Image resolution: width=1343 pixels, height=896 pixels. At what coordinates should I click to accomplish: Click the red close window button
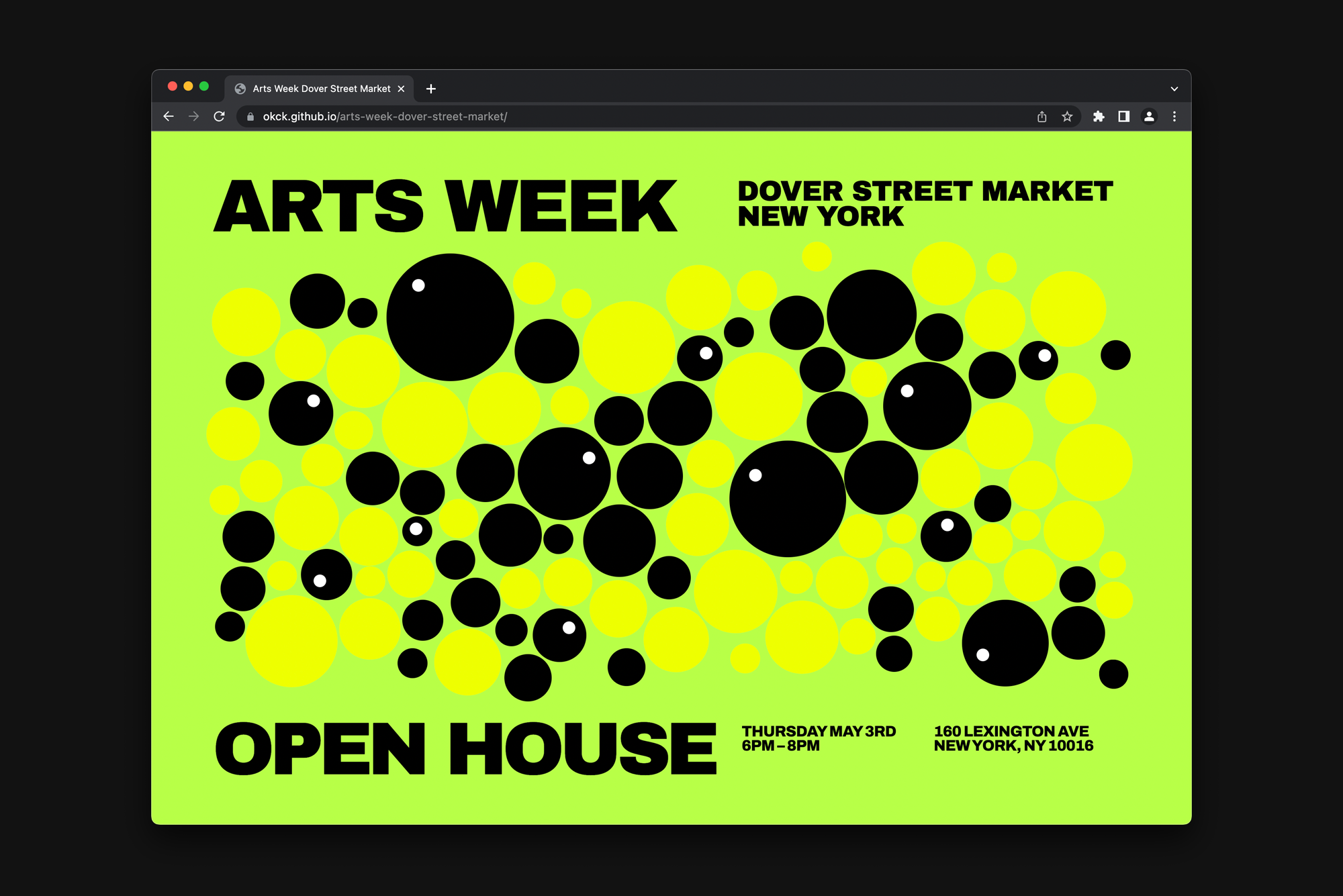point(173,86)
